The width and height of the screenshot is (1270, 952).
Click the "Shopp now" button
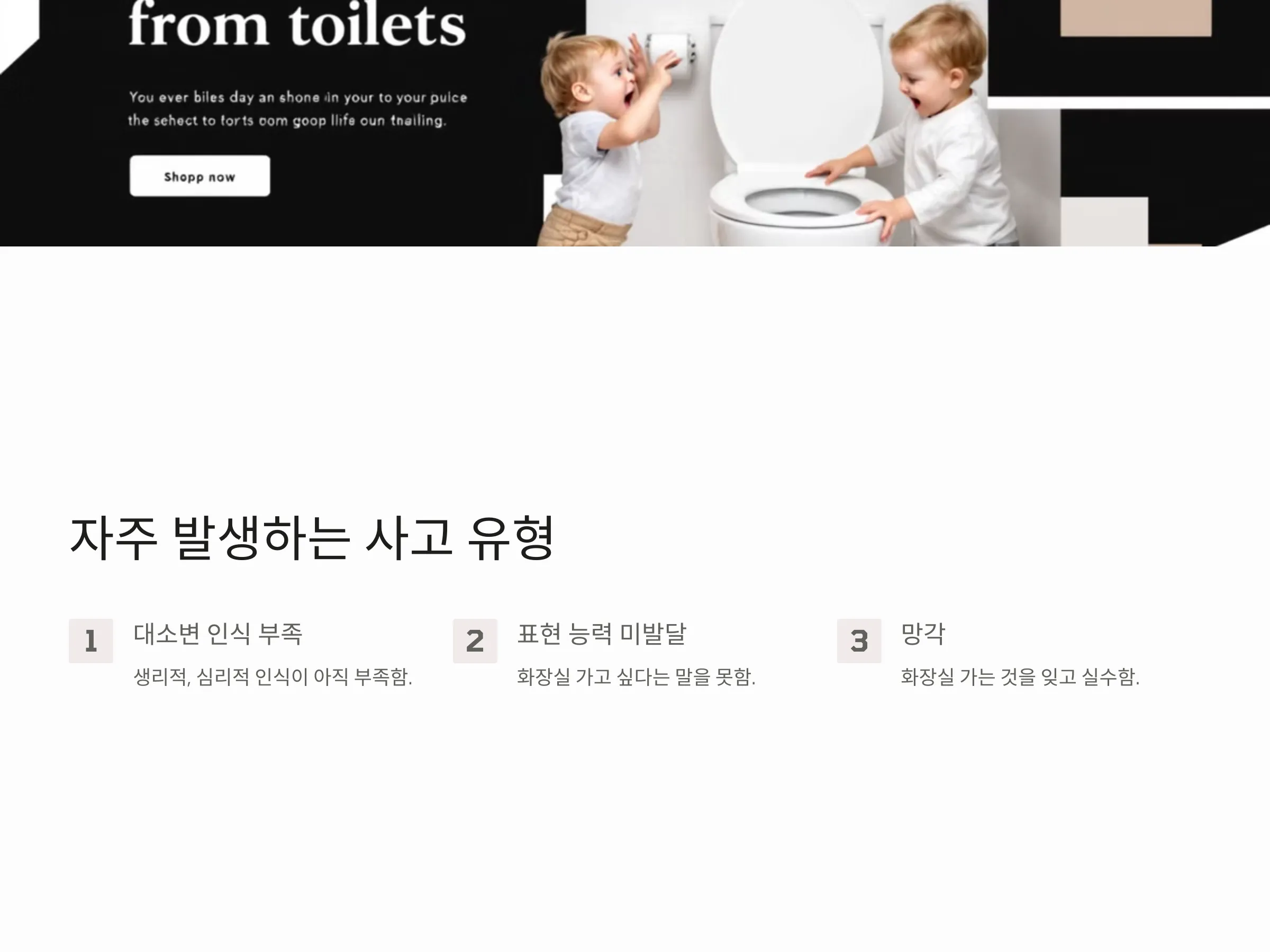click(200, 176)
